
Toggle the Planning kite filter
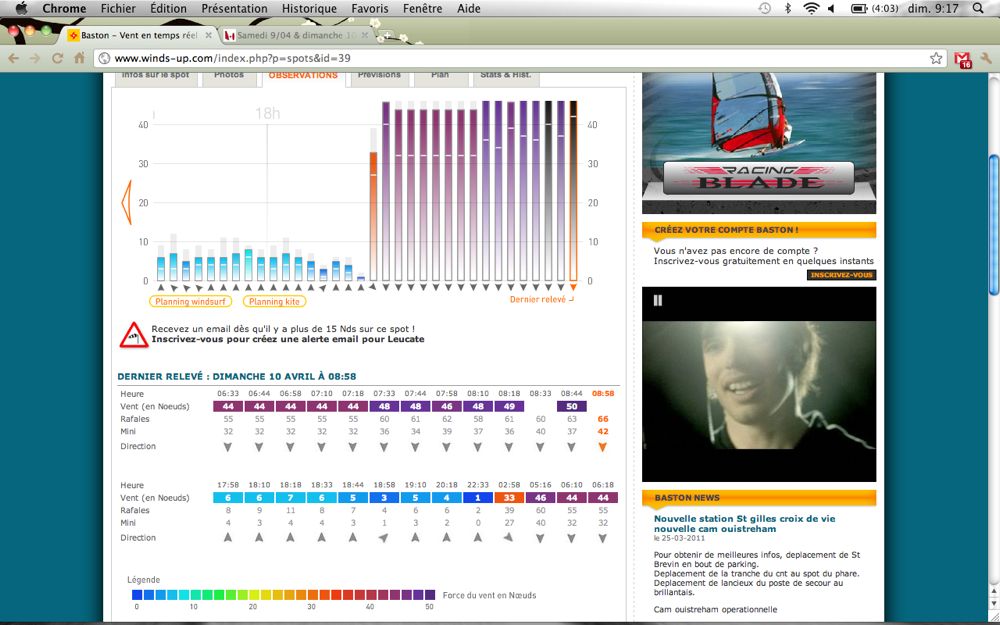pos(274,301)
